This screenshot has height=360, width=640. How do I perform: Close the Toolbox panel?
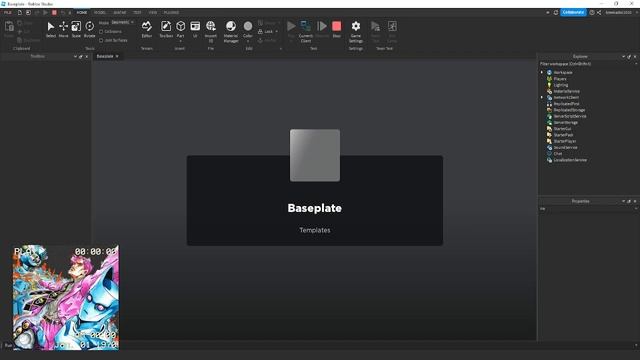[x=87, y=56]
